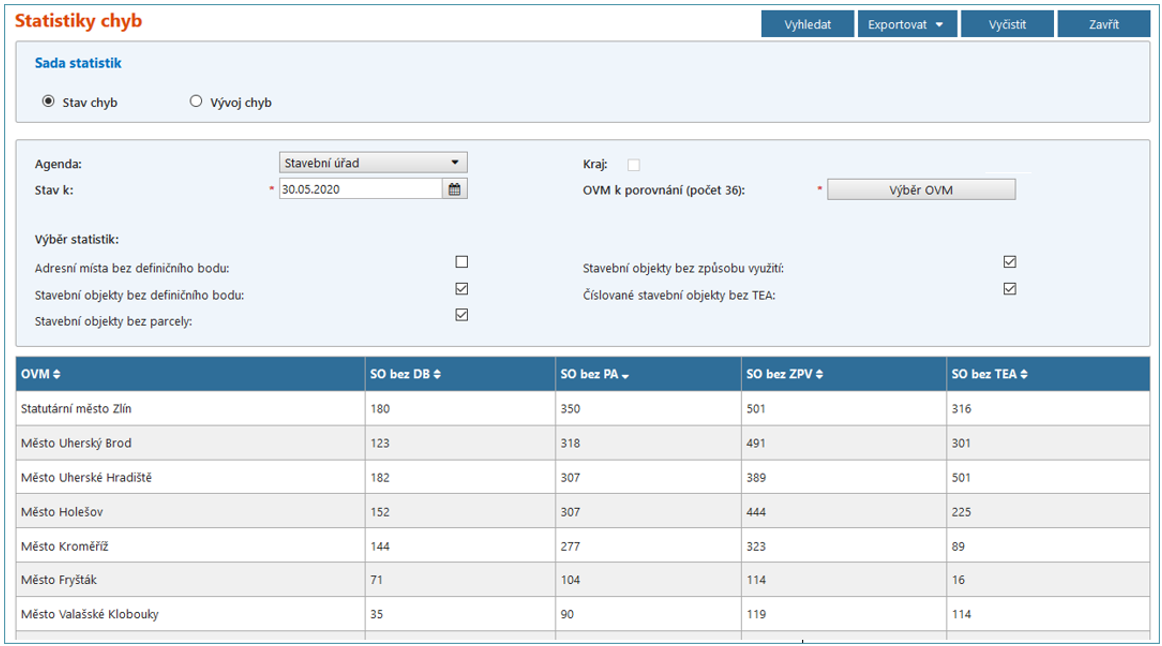Sort by SO bez TEA column
Screen dimensions: 1162x646
[1023, 374]
